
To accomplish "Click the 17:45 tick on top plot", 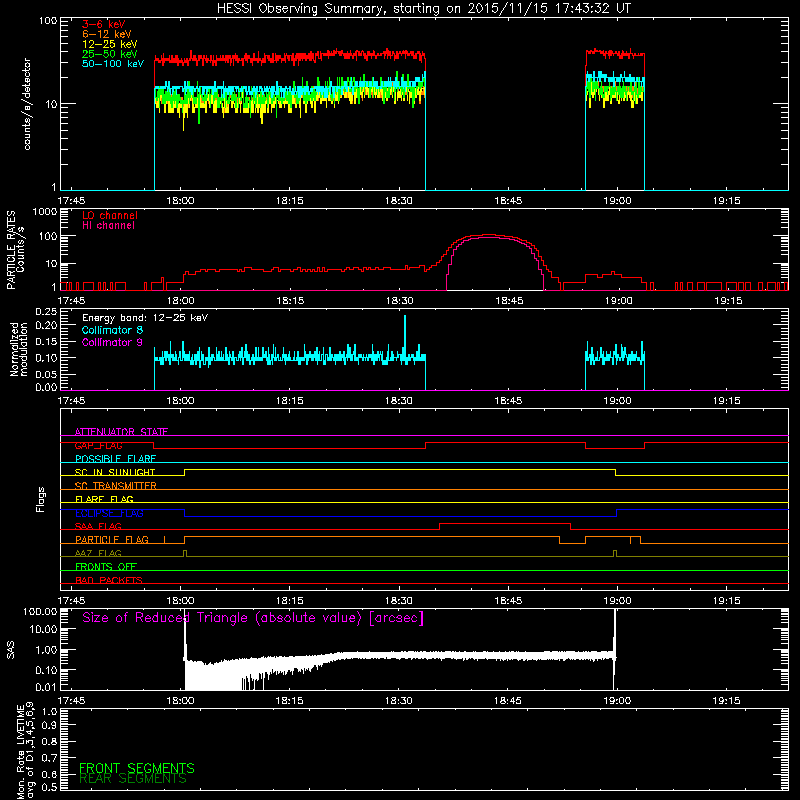I will coord(71,201).
